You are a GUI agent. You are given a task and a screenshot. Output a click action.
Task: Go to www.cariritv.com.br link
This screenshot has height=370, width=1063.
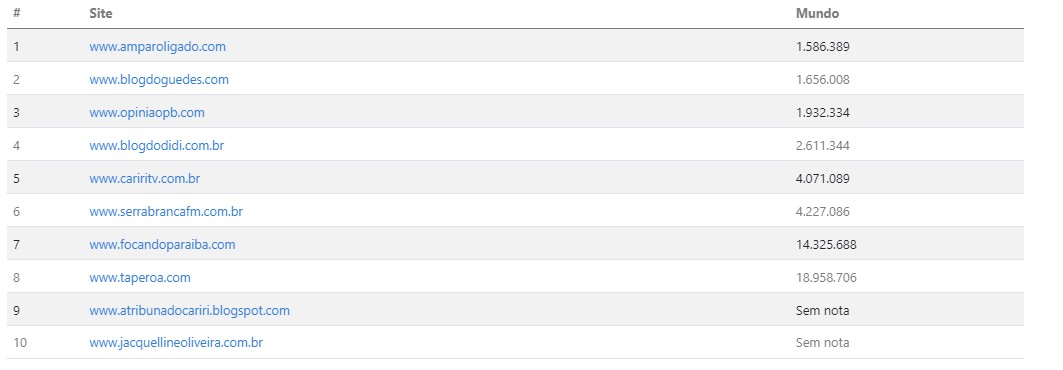(144, 179)
